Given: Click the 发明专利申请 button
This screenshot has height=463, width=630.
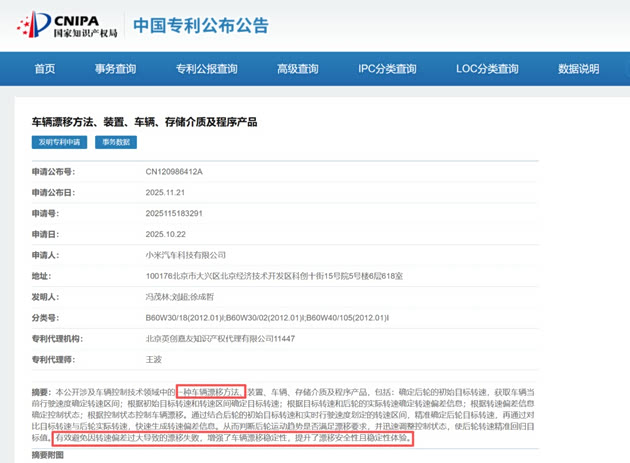Looking at the screenshot, I should 58,142.
